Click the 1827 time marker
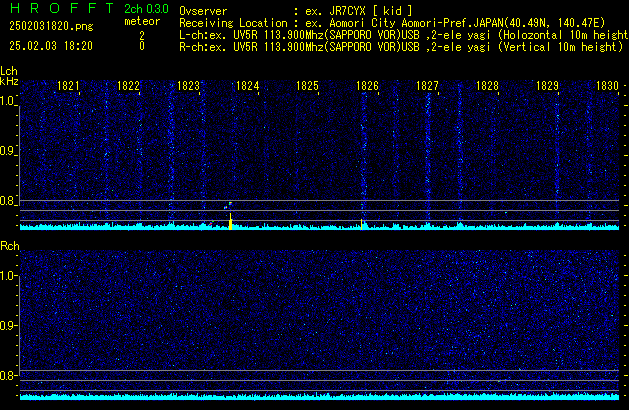Viewport: 629px width, 410px height. point(427,86)
